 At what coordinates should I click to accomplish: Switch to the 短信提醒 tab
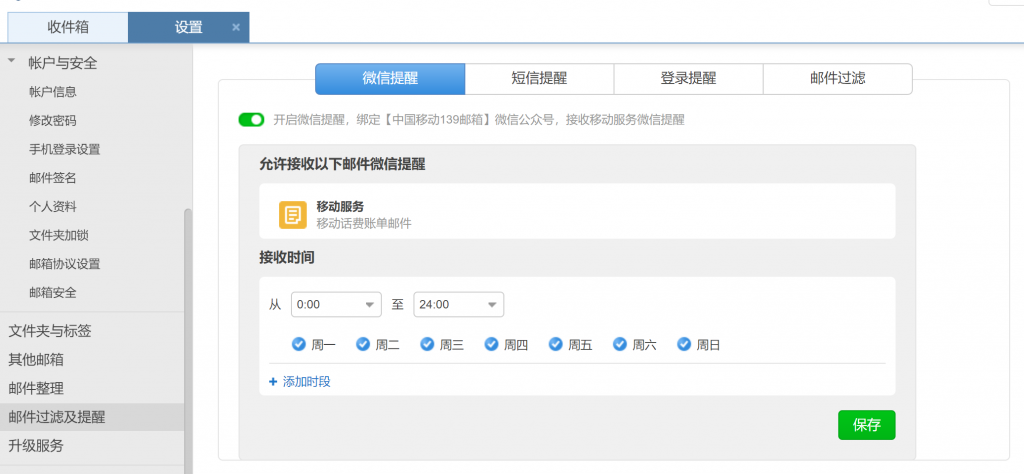(539, 78)
